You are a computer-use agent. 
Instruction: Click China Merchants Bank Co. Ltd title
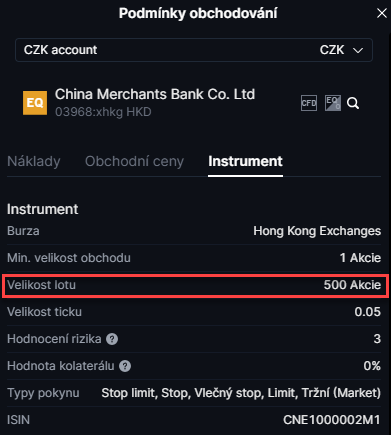155,94
